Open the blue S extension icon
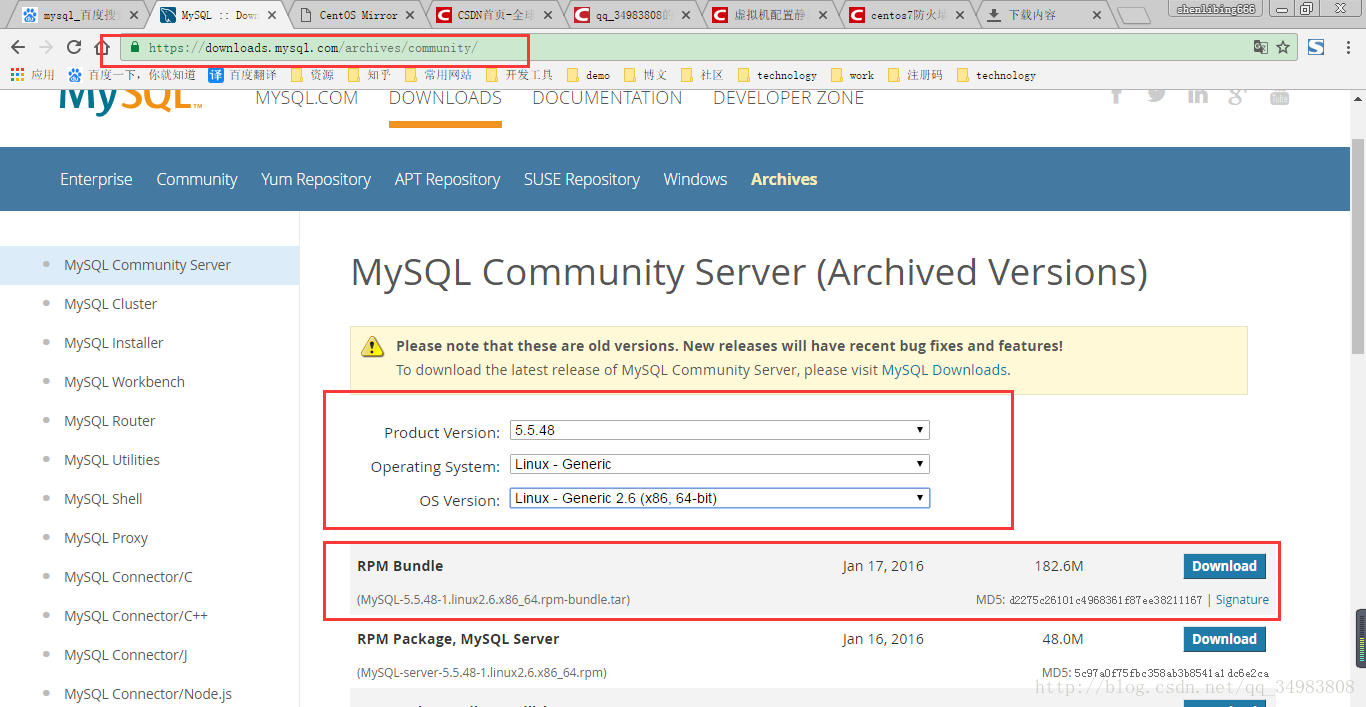This screenshot has height=707, width=1366. pyautogui.click(x=1316, y=47)
